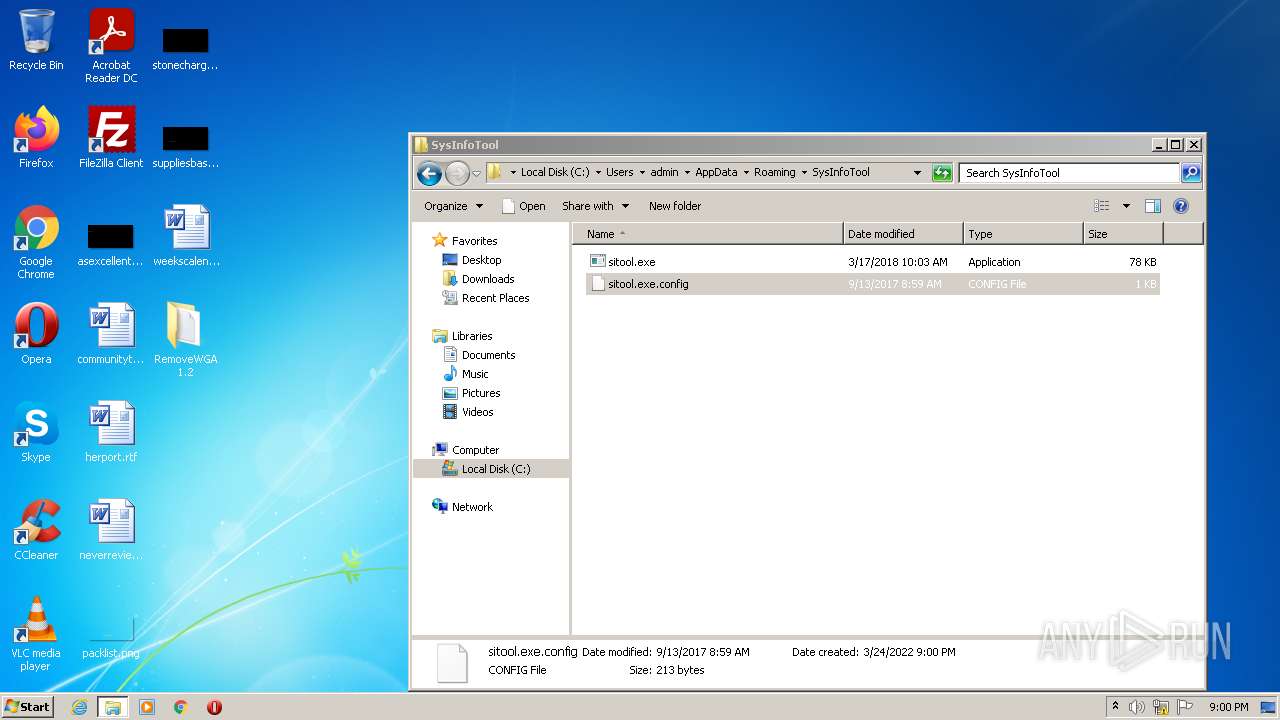This screenshot has width=1280, height=720.
Task: Click Users in the address path
Action: (619, 173)
